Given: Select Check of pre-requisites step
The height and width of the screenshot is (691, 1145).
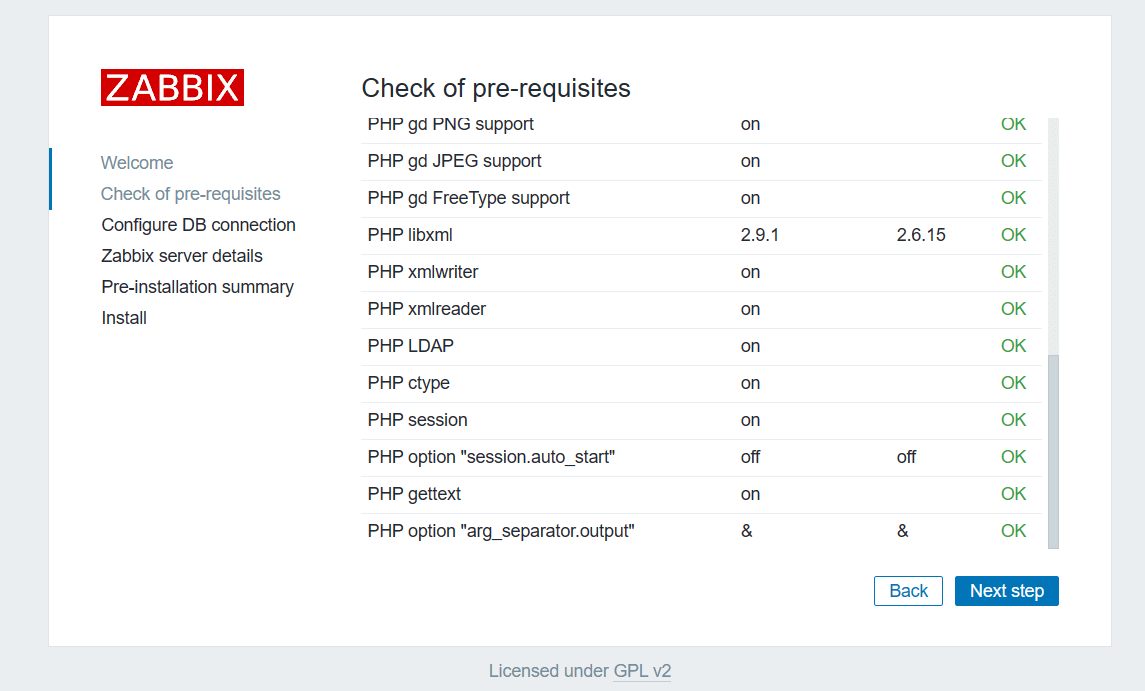Looking at the screenshot, I should [x=191, y=194].
